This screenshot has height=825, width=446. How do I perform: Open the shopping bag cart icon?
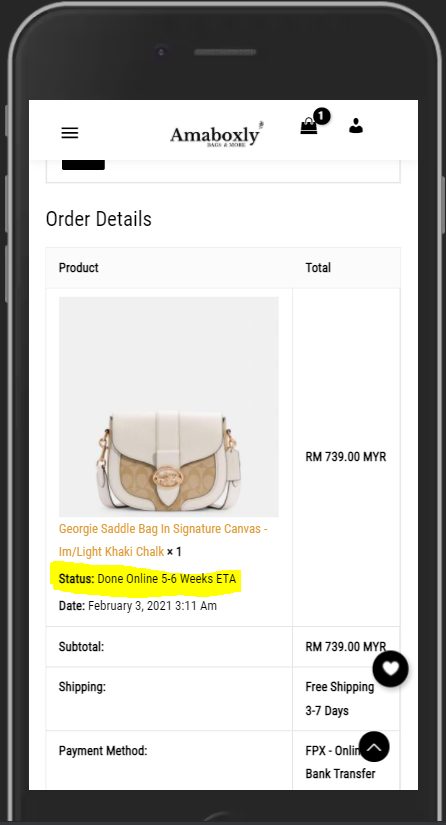pyautogui.click(x=309, y=126)
